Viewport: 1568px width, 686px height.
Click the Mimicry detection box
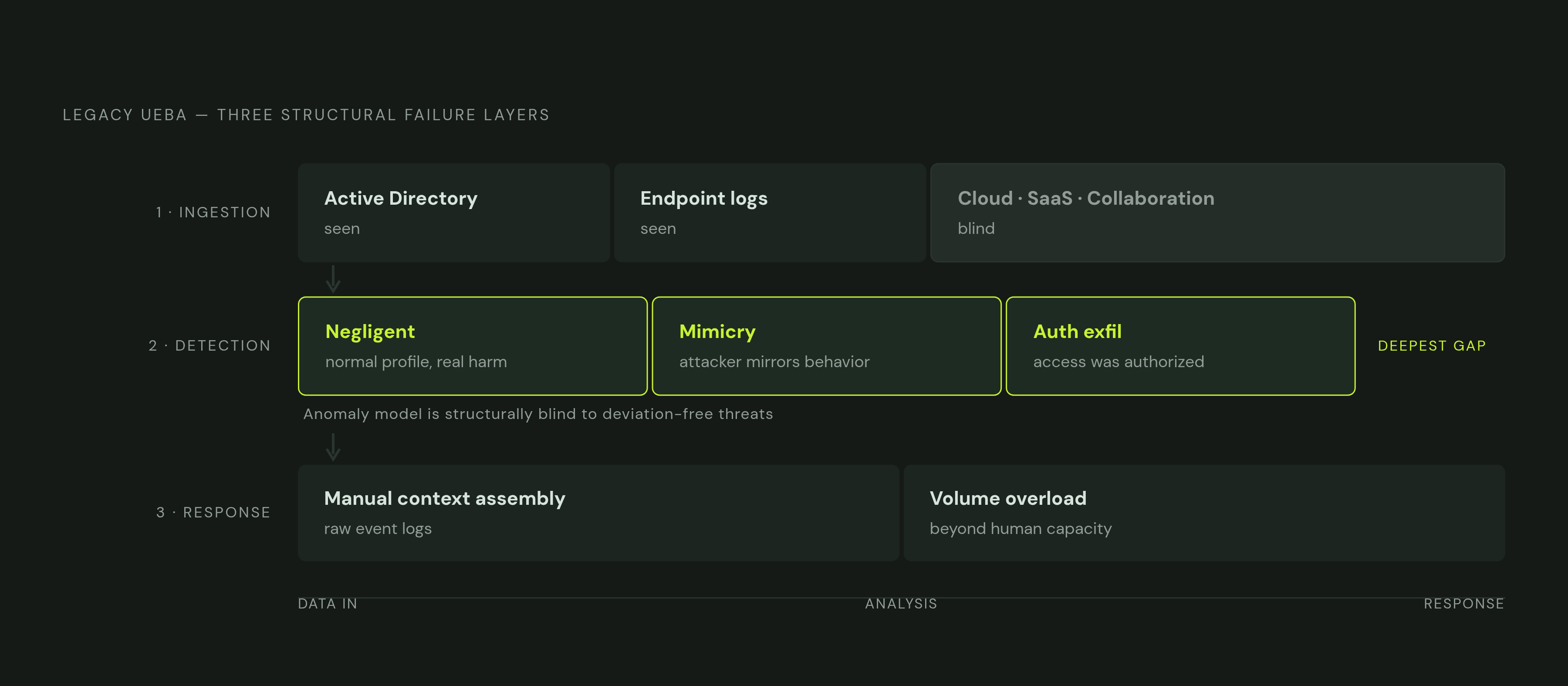(x=826, y=346)
